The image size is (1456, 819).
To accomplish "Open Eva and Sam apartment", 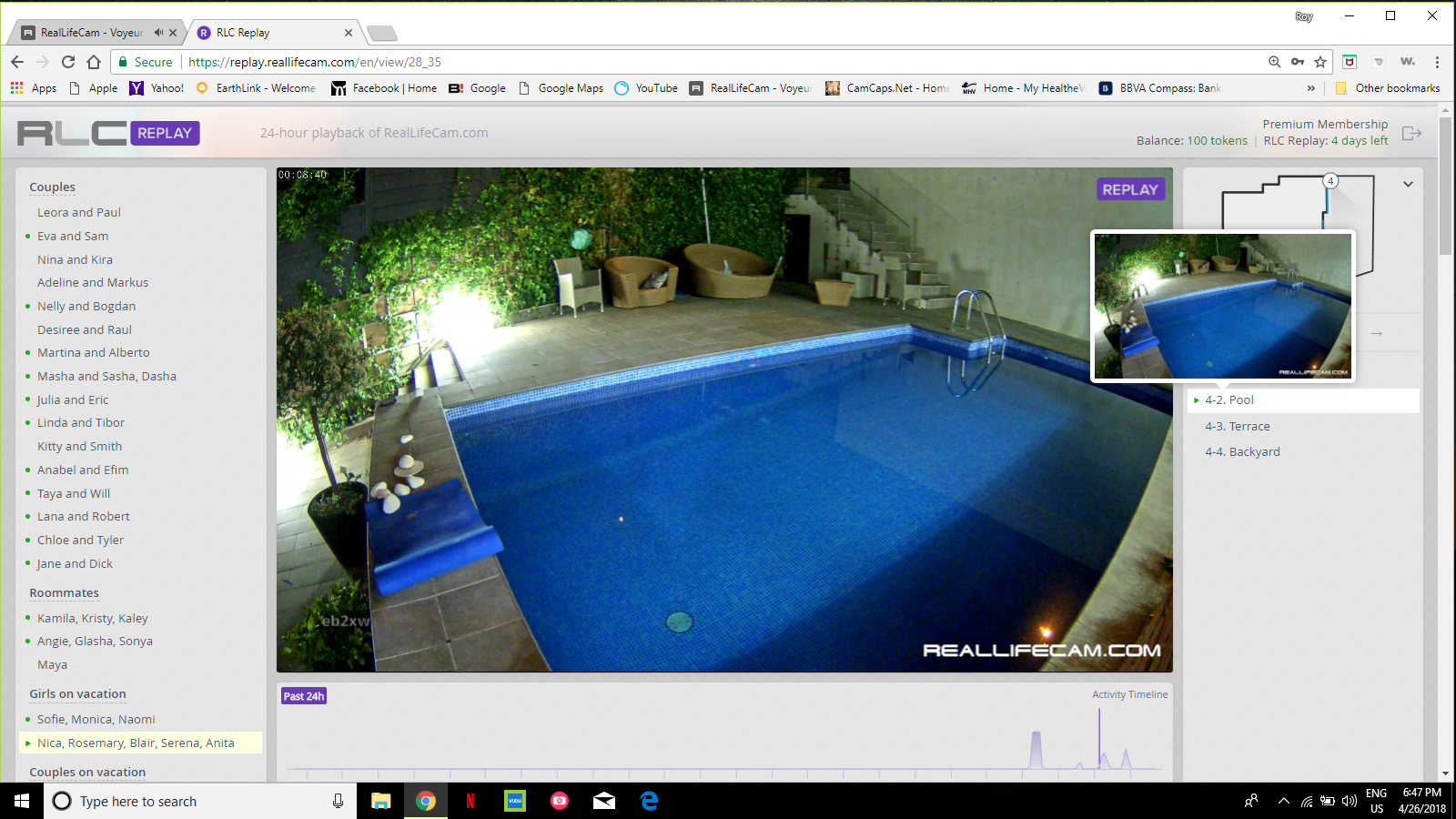I will (73, 237).
